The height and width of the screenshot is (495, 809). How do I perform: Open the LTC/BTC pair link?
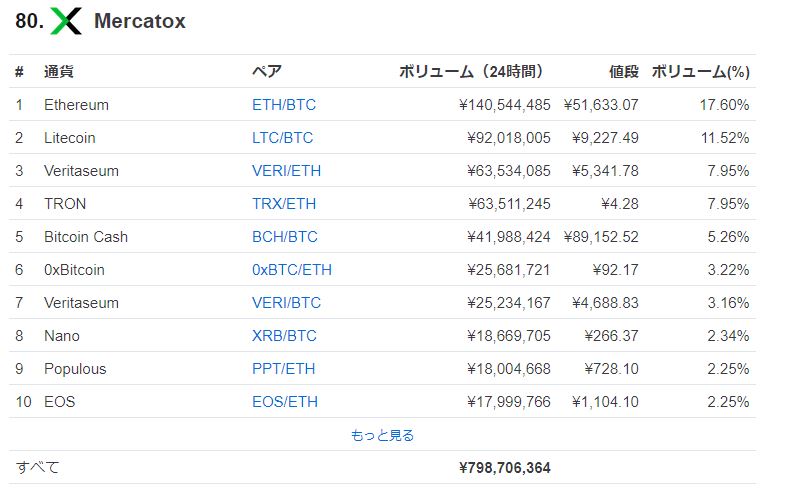tap(282, 138)
